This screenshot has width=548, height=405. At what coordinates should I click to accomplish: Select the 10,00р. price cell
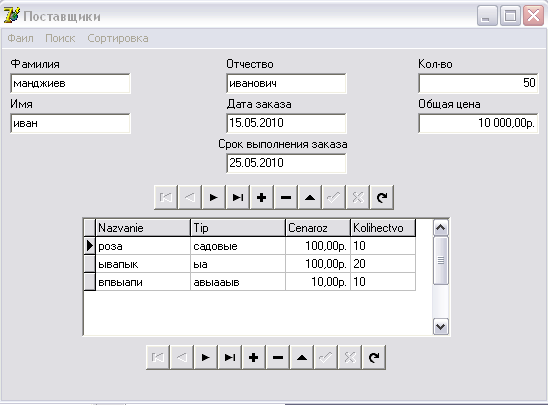tap(318, 282)
